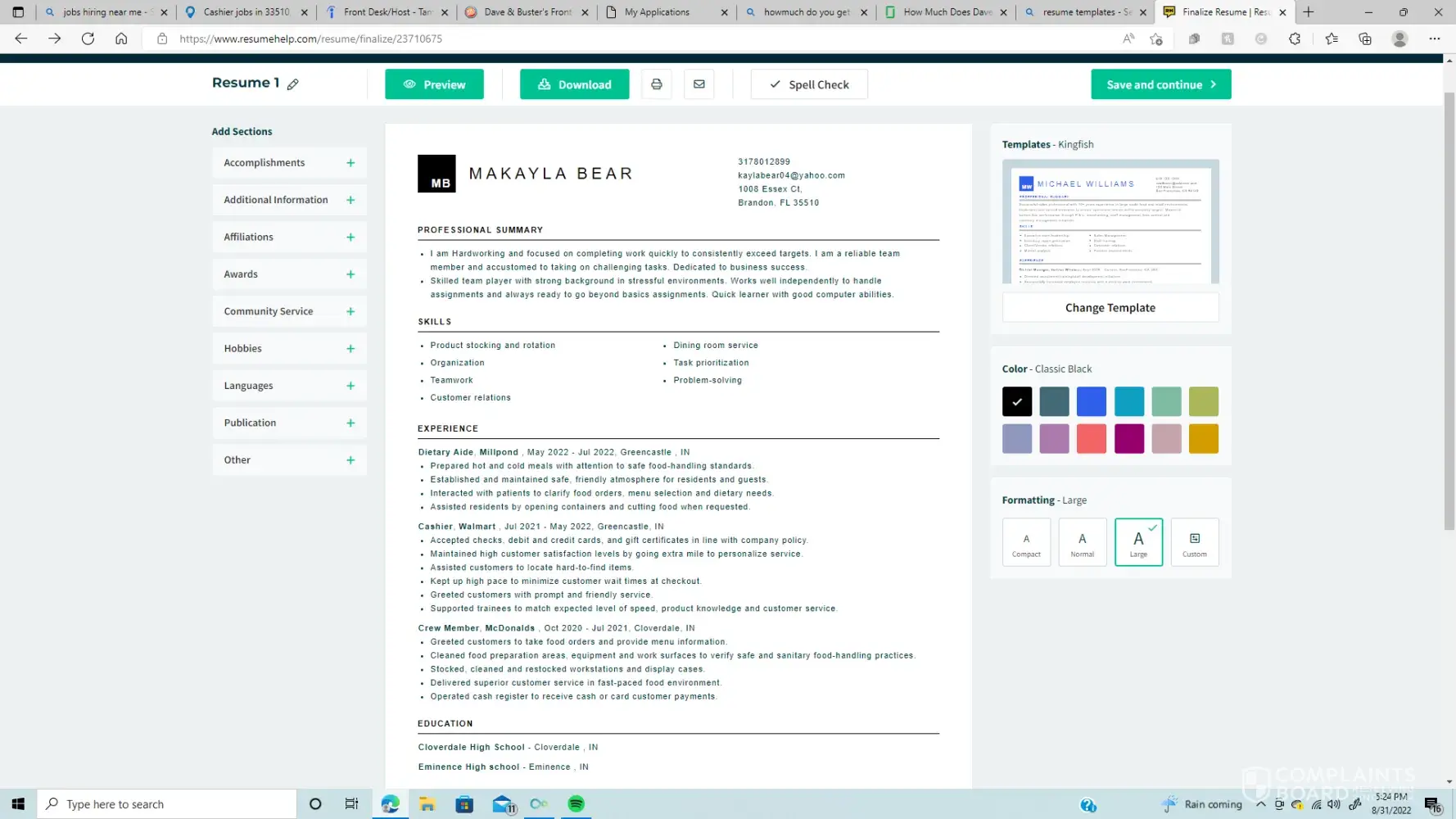Add the Hobbies section via plus icon
This screenshot has height=819, width=1456.
350,349
